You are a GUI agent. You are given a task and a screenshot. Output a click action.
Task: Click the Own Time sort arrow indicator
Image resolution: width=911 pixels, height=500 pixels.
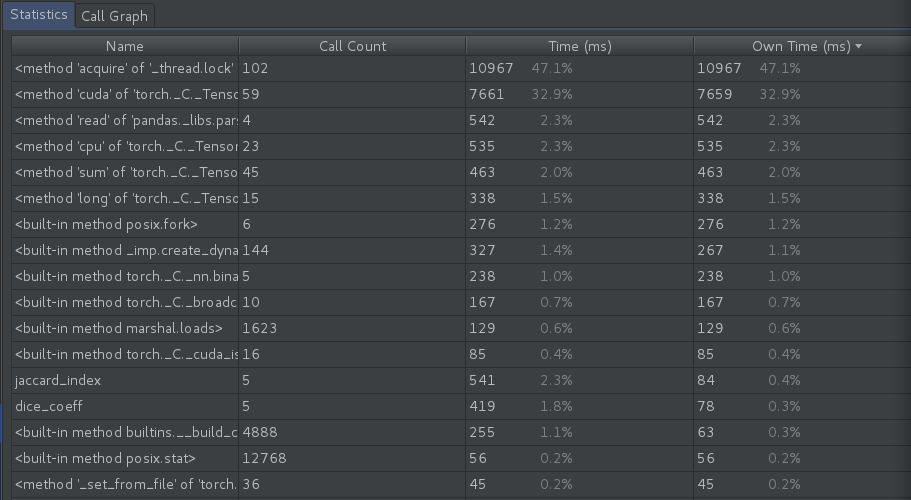pos(858,46)
